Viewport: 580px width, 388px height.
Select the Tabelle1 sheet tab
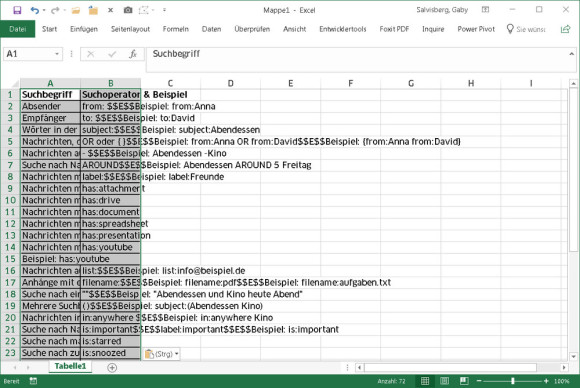click(x=70, y=366)
